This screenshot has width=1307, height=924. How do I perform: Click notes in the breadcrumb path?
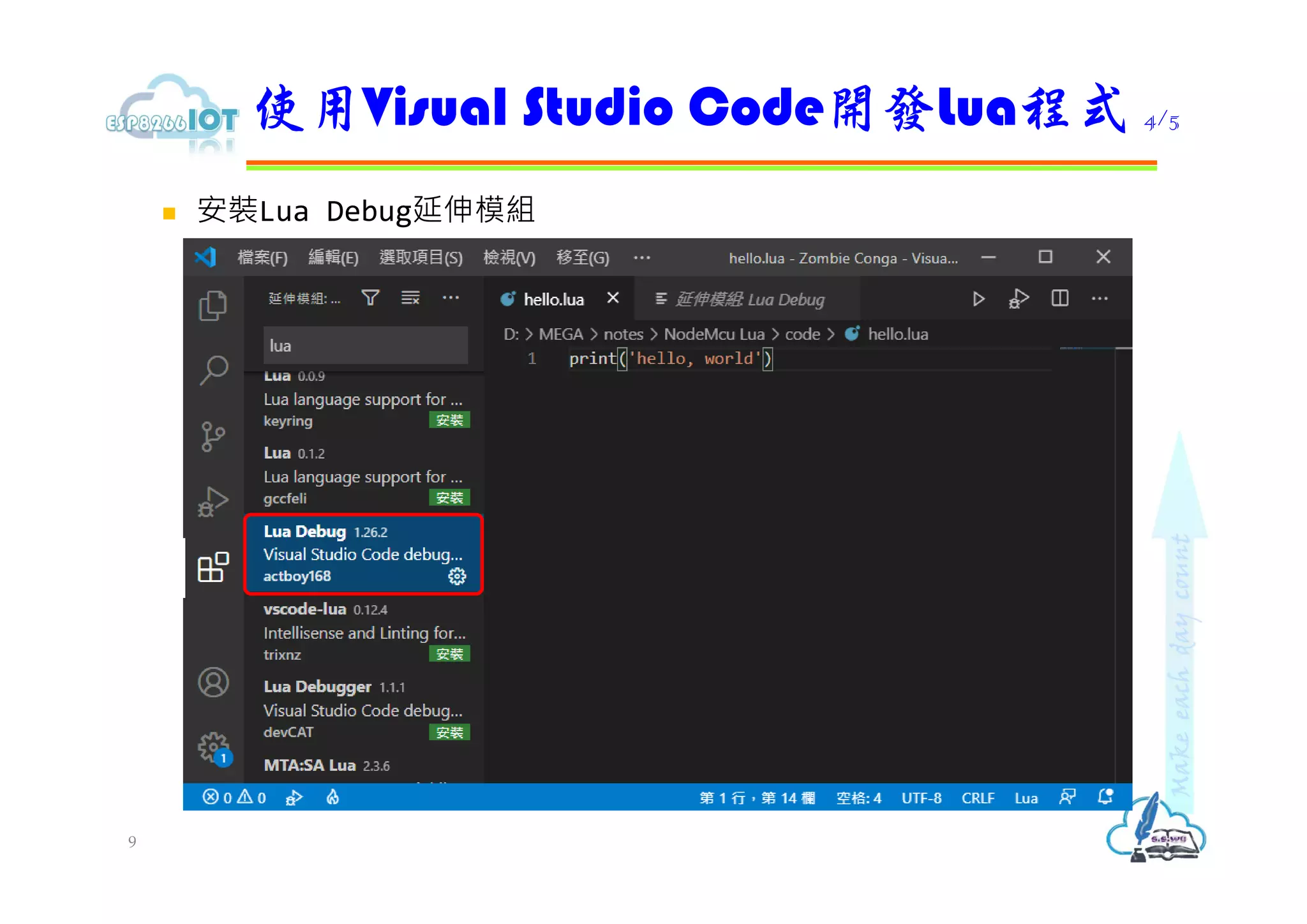coord(624,334)
